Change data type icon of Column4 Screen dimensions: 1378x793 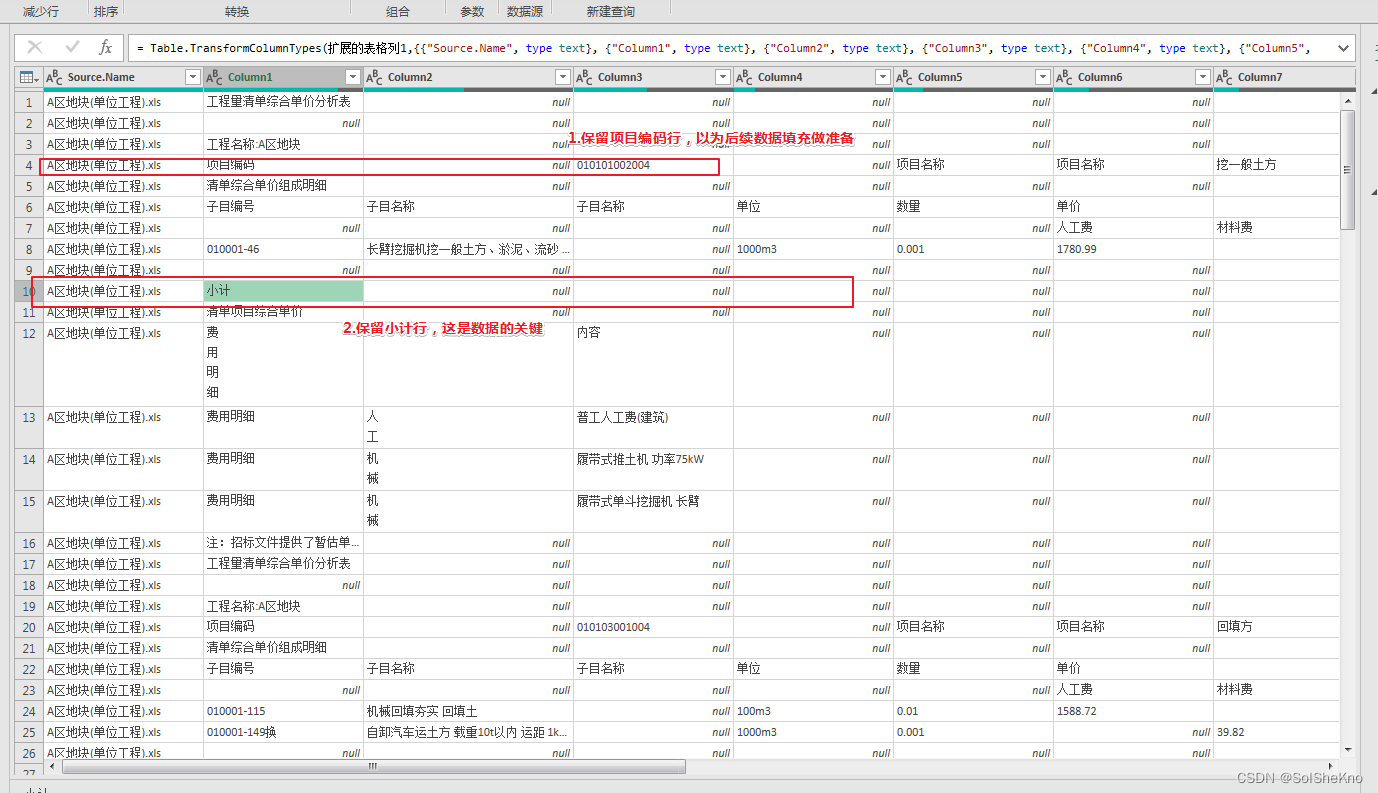745,77
